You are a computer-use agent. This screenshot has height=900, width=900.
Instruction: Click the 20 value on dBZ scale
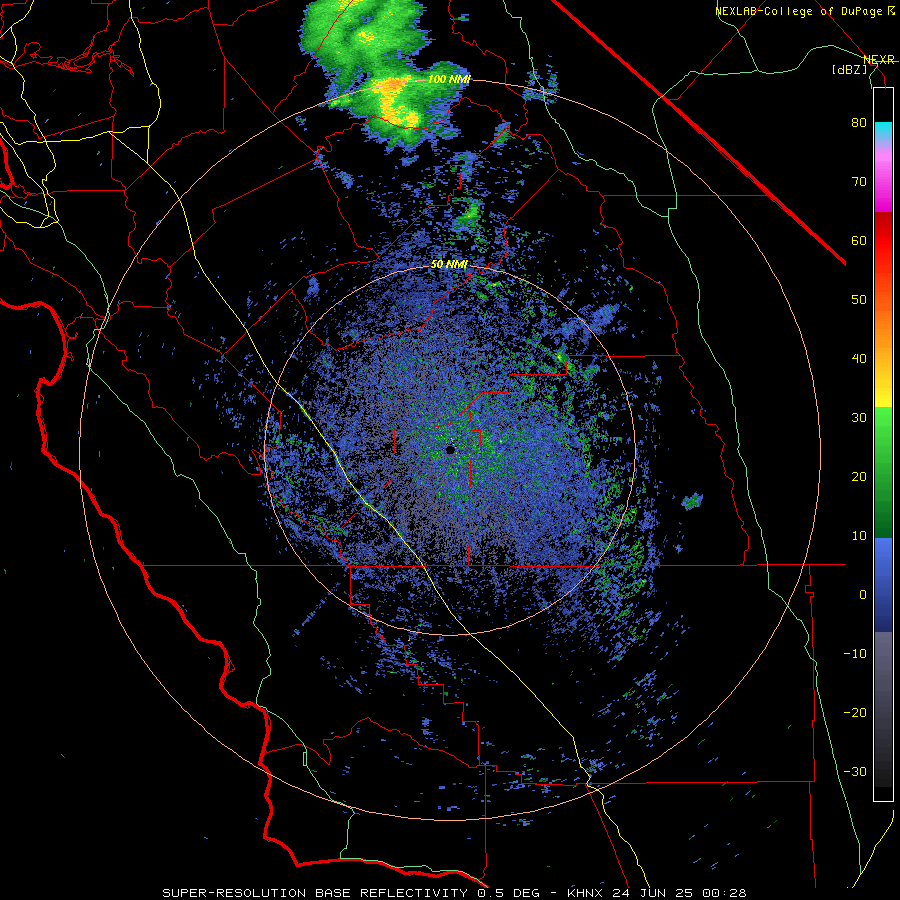pyautogui.click(x=859, y=476)
